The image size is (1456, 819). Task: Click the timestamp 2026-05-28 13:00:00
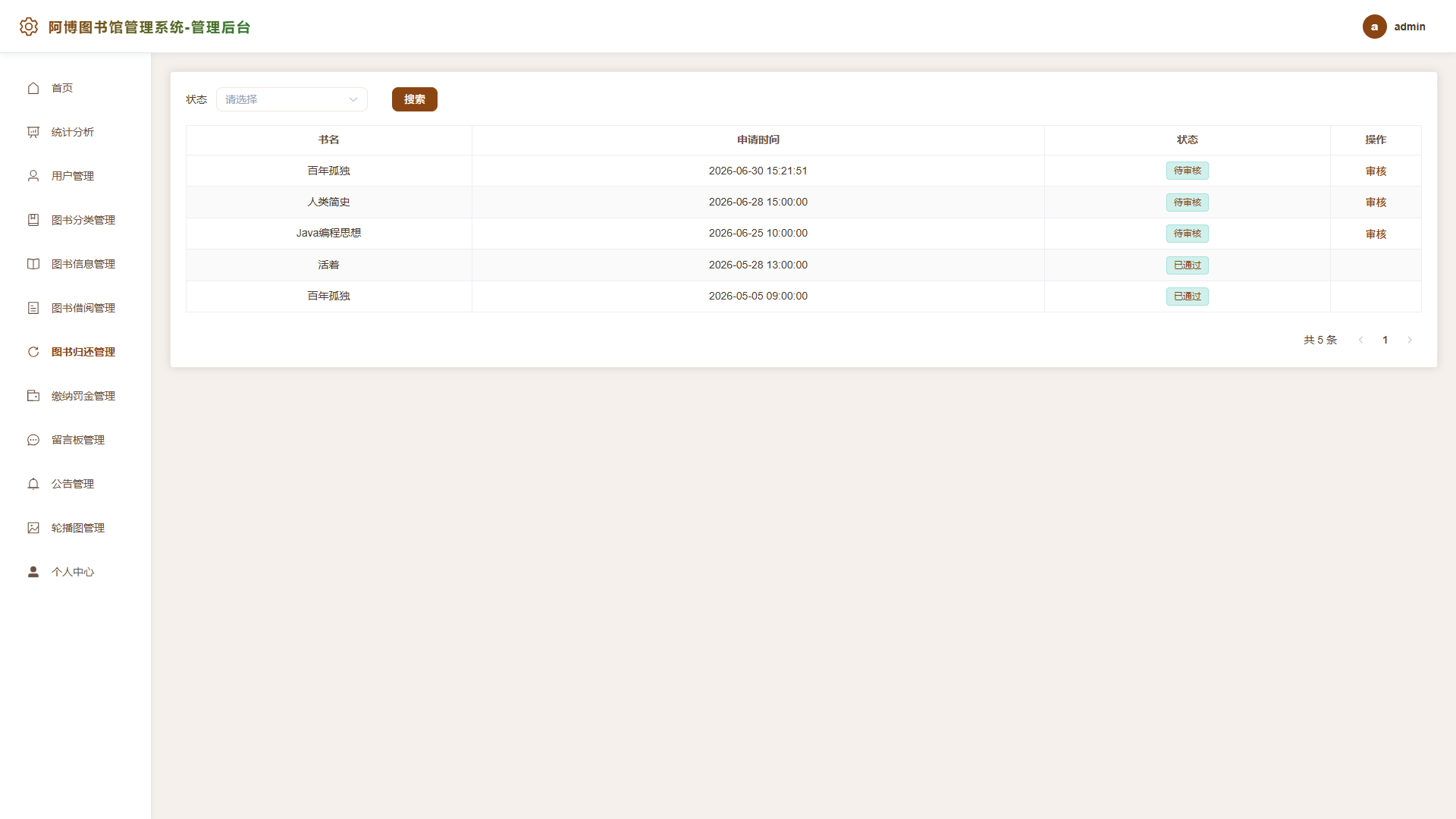point(758,265)
